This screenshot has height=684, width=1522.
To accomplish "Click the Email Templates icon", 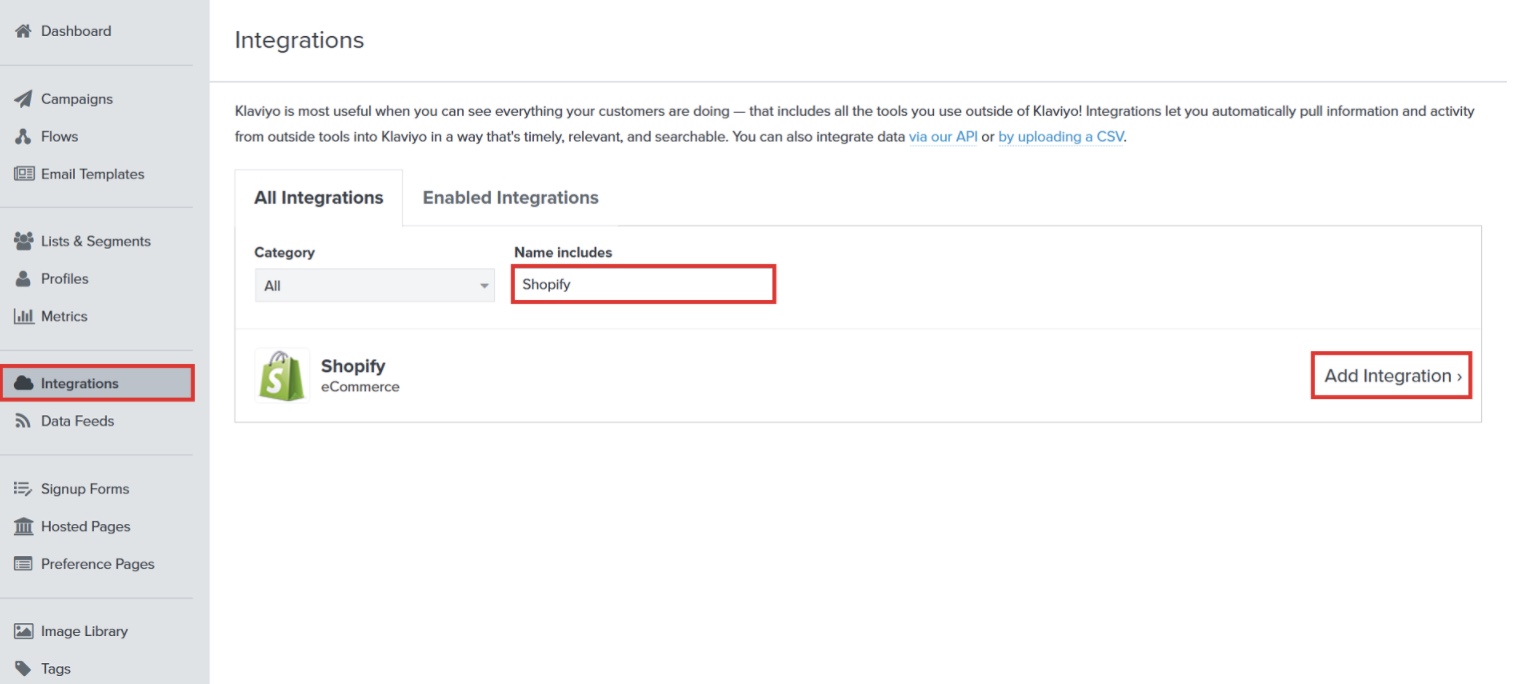I will click(x=23, y=174).
